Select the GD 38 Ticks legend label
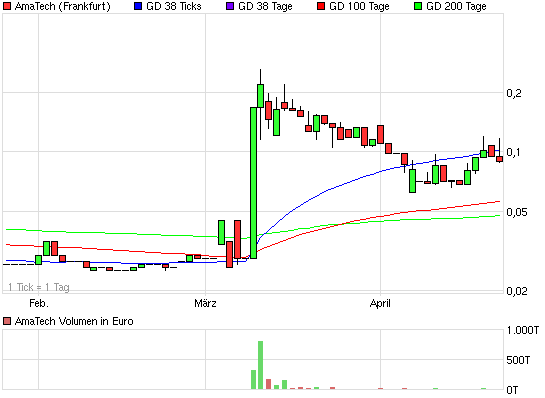This screenshot has height=398, width=545. tap(174, 6)
